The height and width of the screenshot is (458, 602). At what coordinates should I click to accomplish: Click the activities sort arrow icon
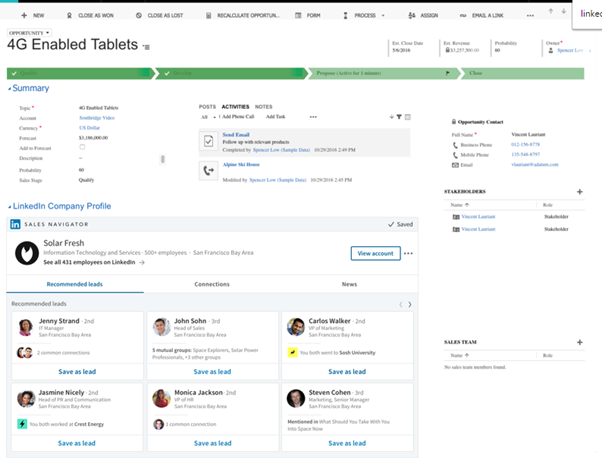click(x=392, y=117)
